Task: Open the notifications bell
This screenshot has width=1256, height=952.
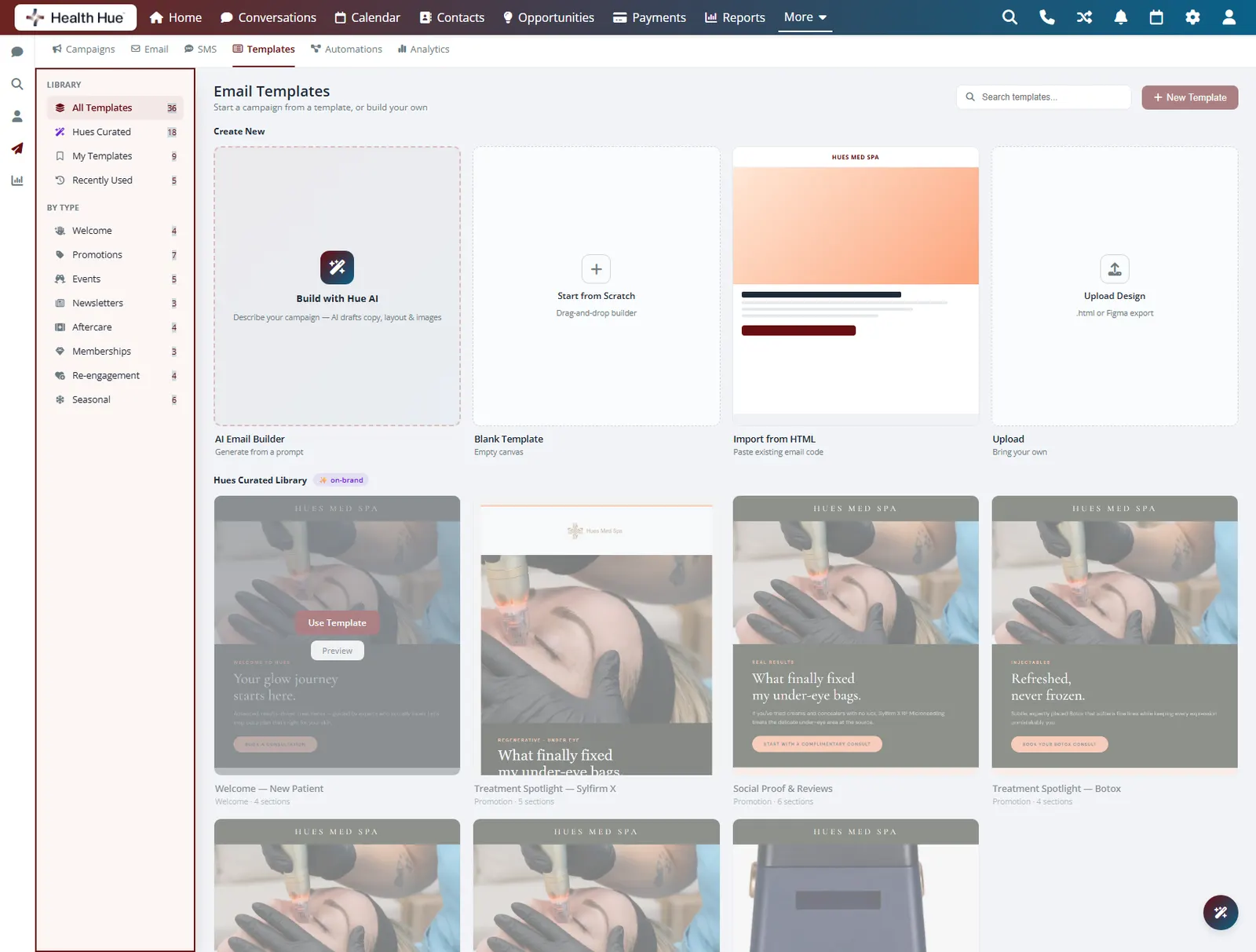Action: 1121,17
